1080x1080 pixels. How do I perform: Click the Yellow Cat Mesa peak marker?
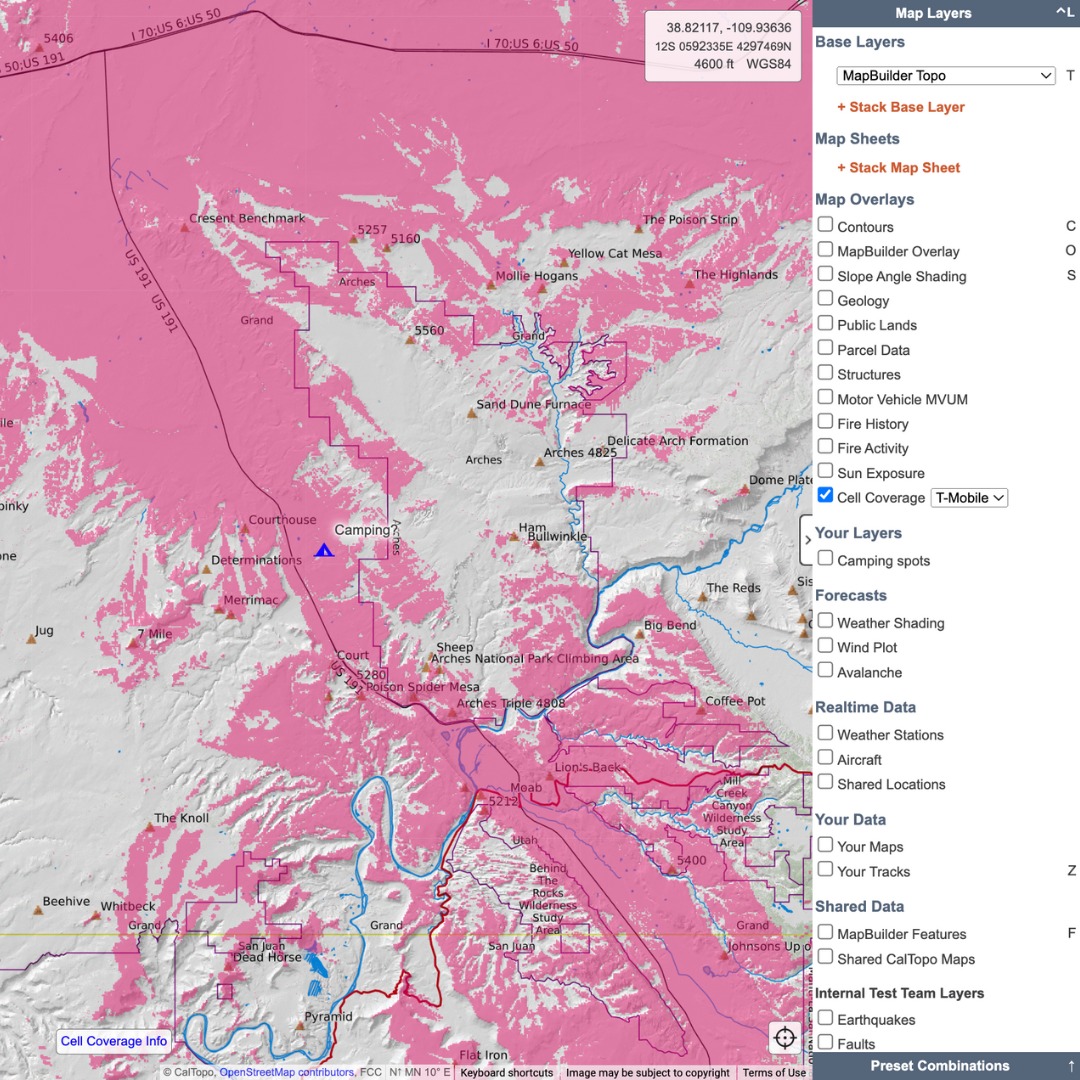click(x=564, y=262)
